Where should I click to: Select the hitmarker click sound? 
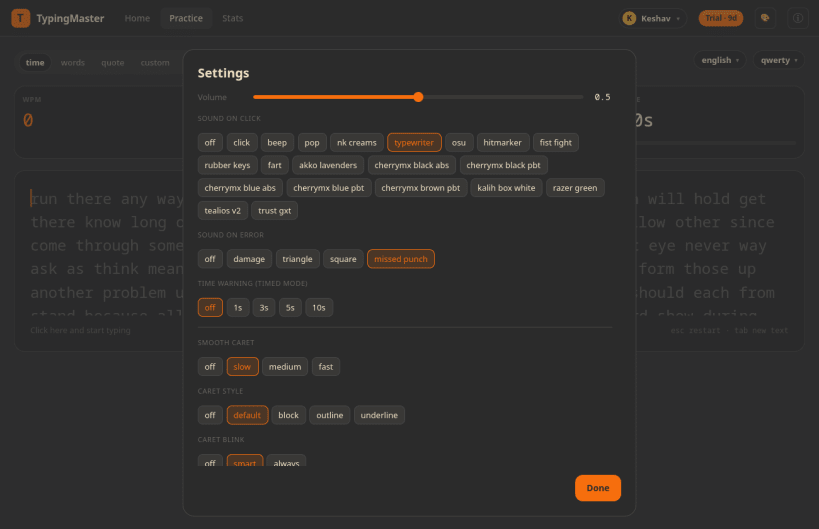(502, 143)
